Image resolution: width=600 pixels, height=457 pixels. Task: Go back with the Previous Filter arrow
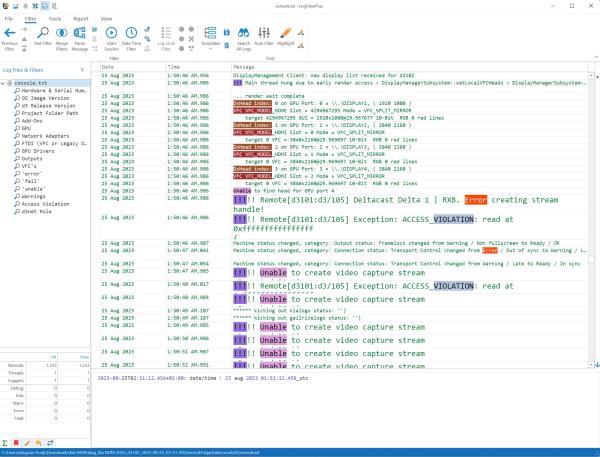[10, 38]
